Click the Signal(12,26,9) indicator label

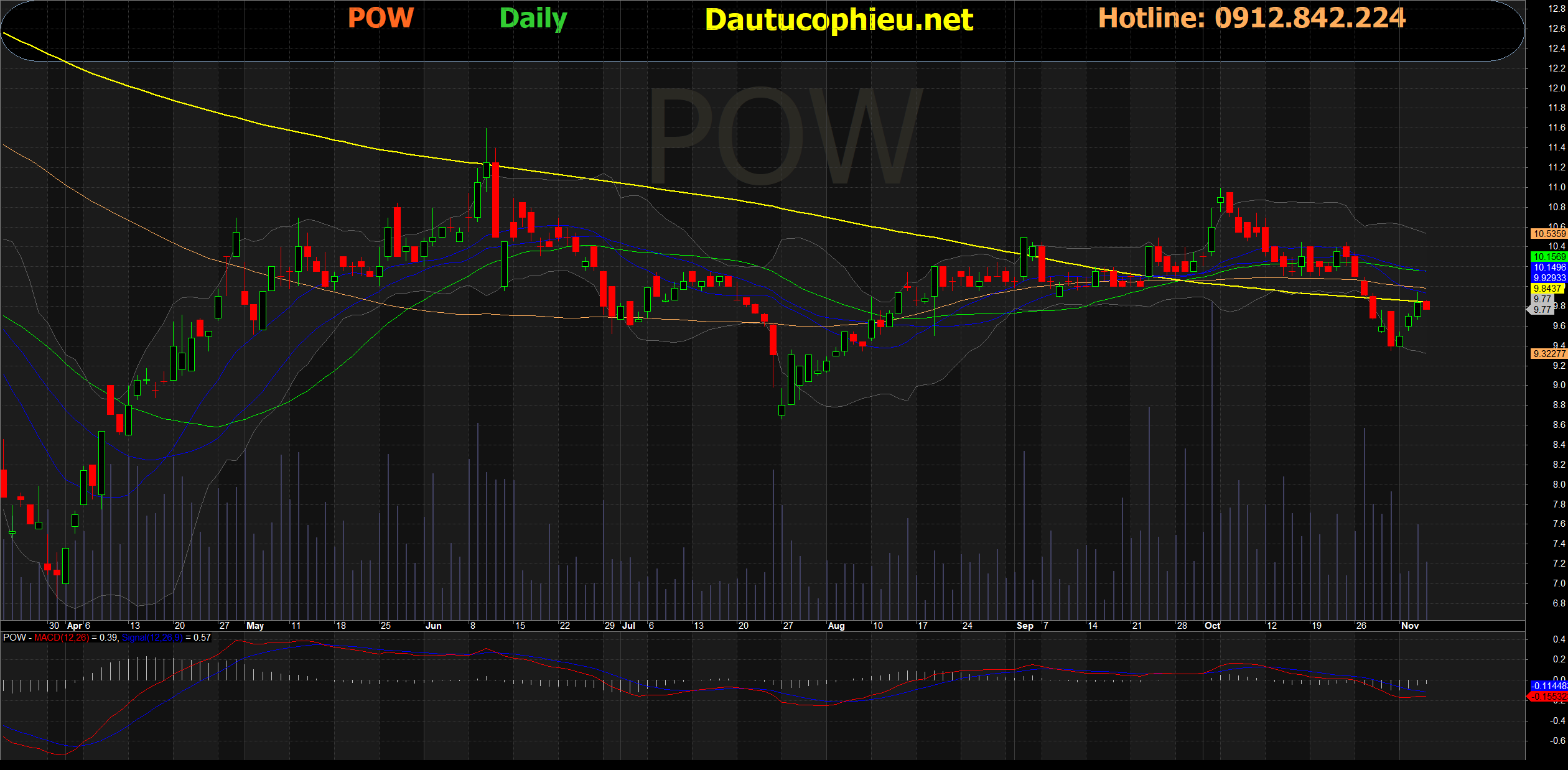(153, 638)
